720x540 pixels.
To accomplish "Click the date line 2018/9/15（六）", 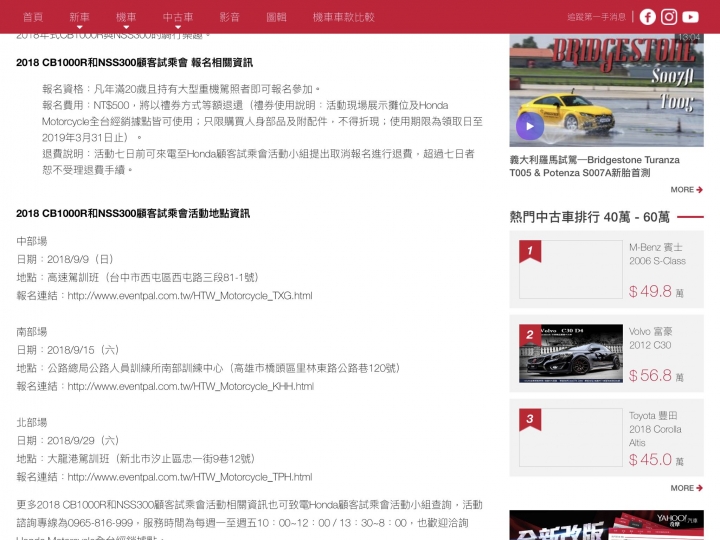I will [x=68, y=350].
